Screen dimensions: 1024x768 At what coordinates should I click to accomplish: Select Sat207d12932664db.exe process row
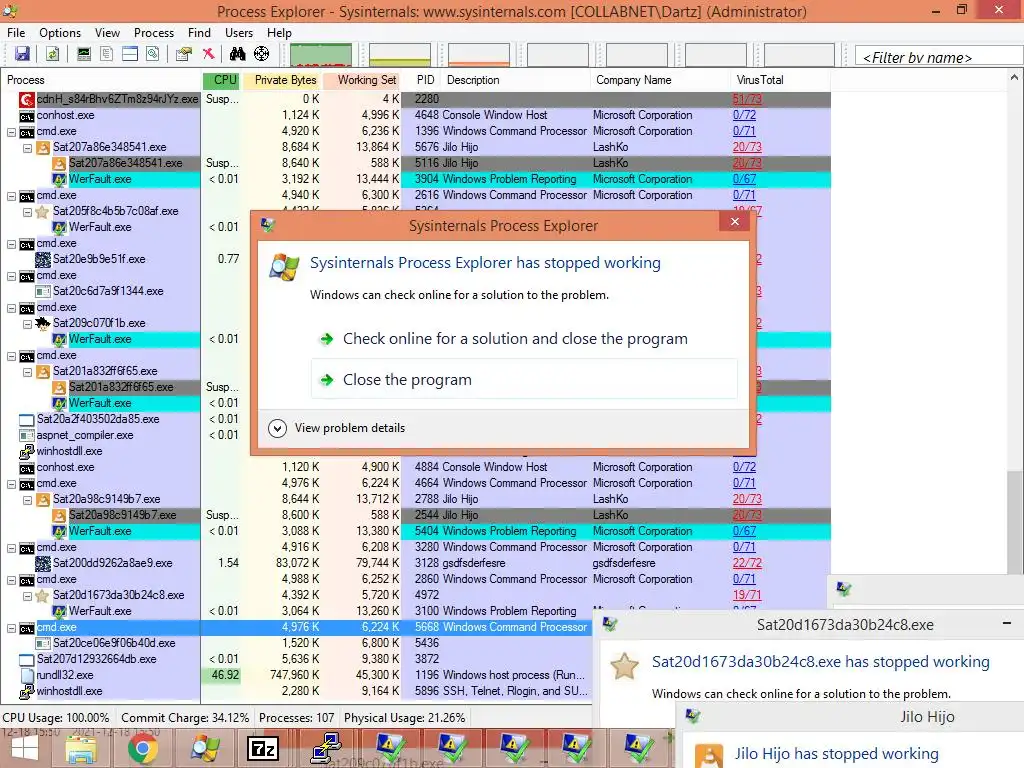click(x=97, y=659)
